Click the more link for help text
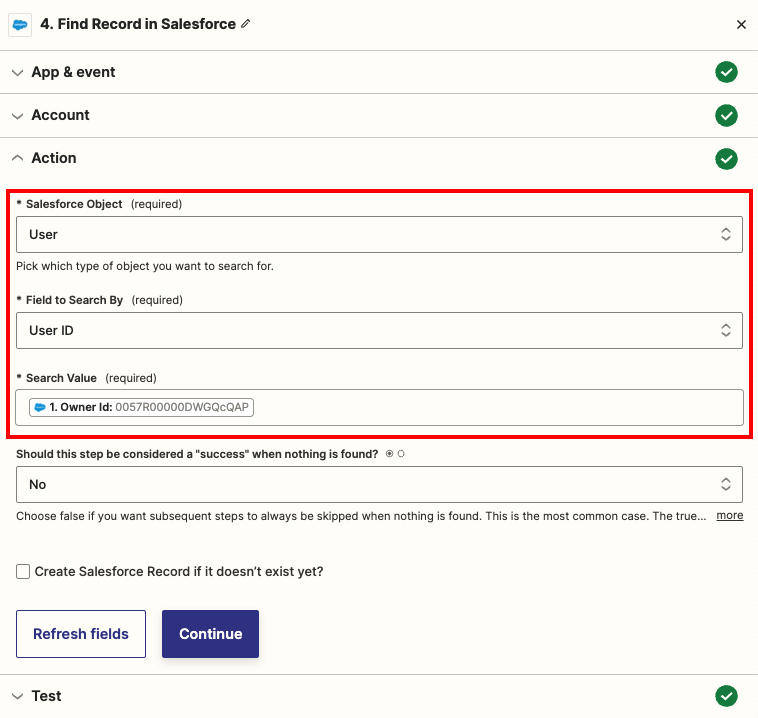 (x=729, y=515)
